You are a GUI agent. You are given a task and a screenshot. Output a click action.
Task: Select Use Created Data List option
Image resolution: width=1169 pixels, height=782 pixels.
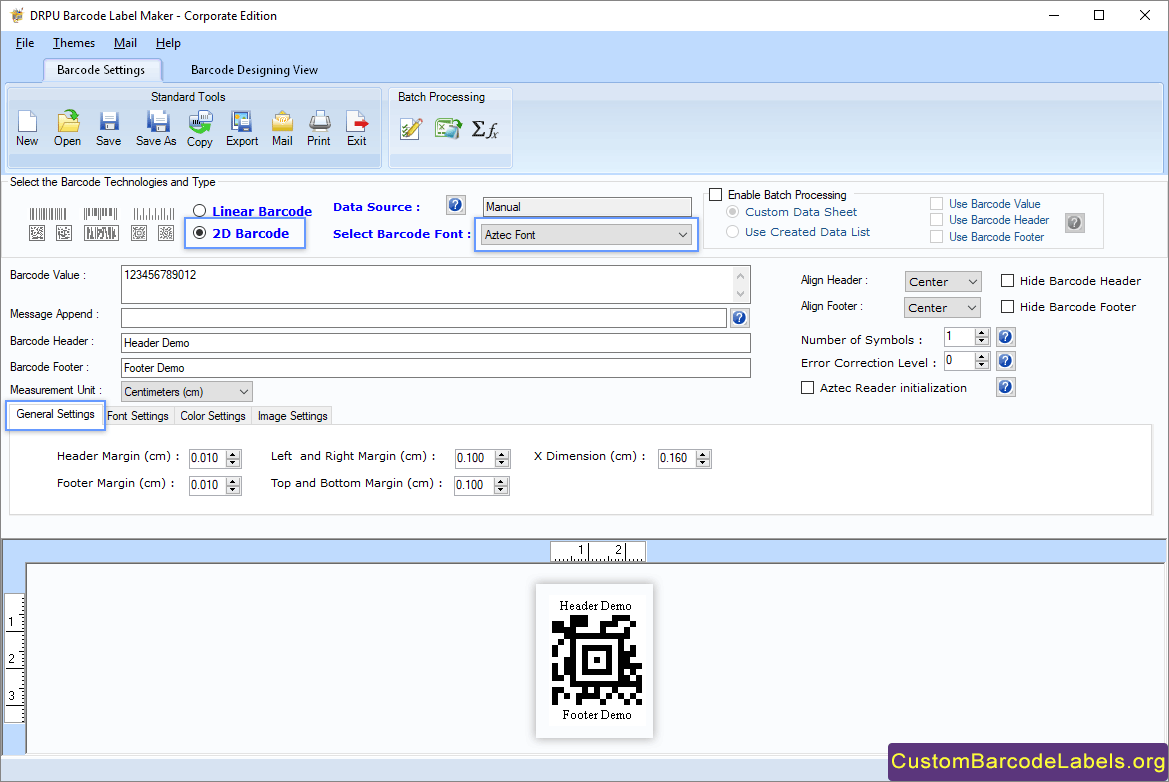(733, 232)
